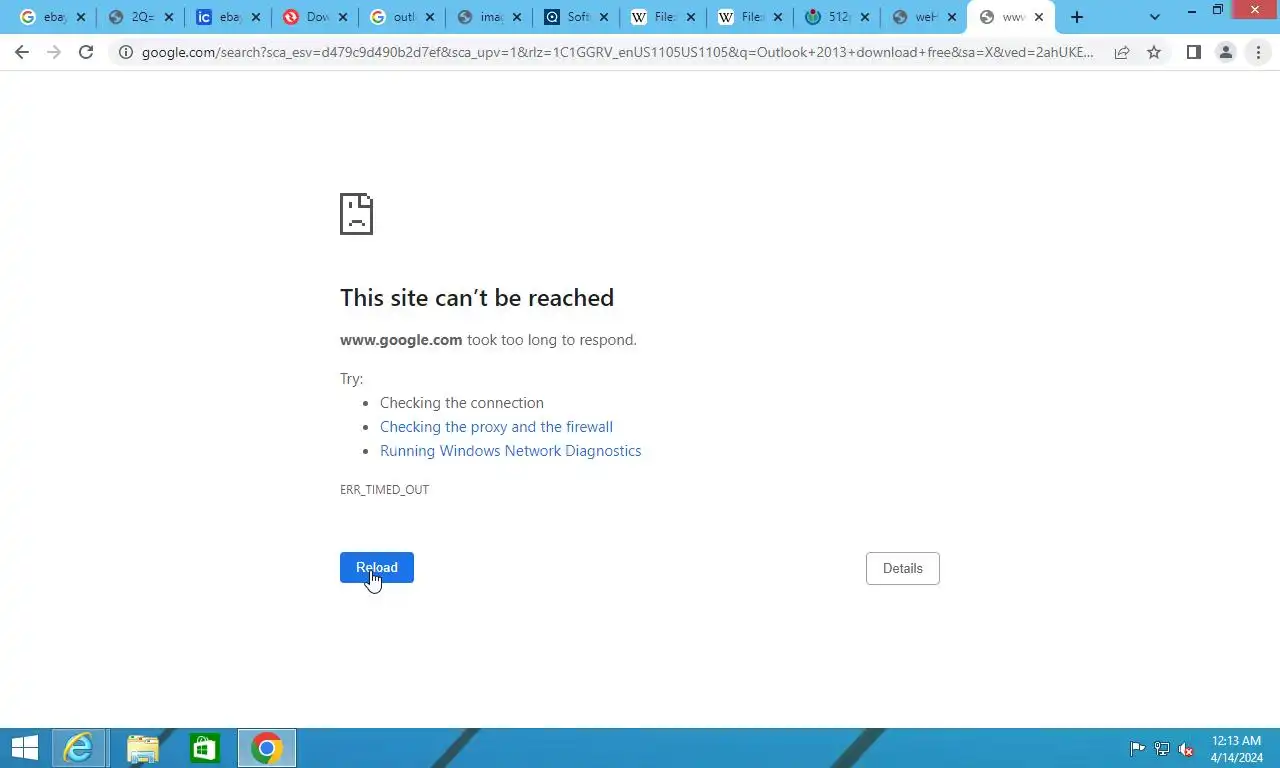Share this page icon in address bar
Viewport: 1280px width, 768px height.
1122,52
